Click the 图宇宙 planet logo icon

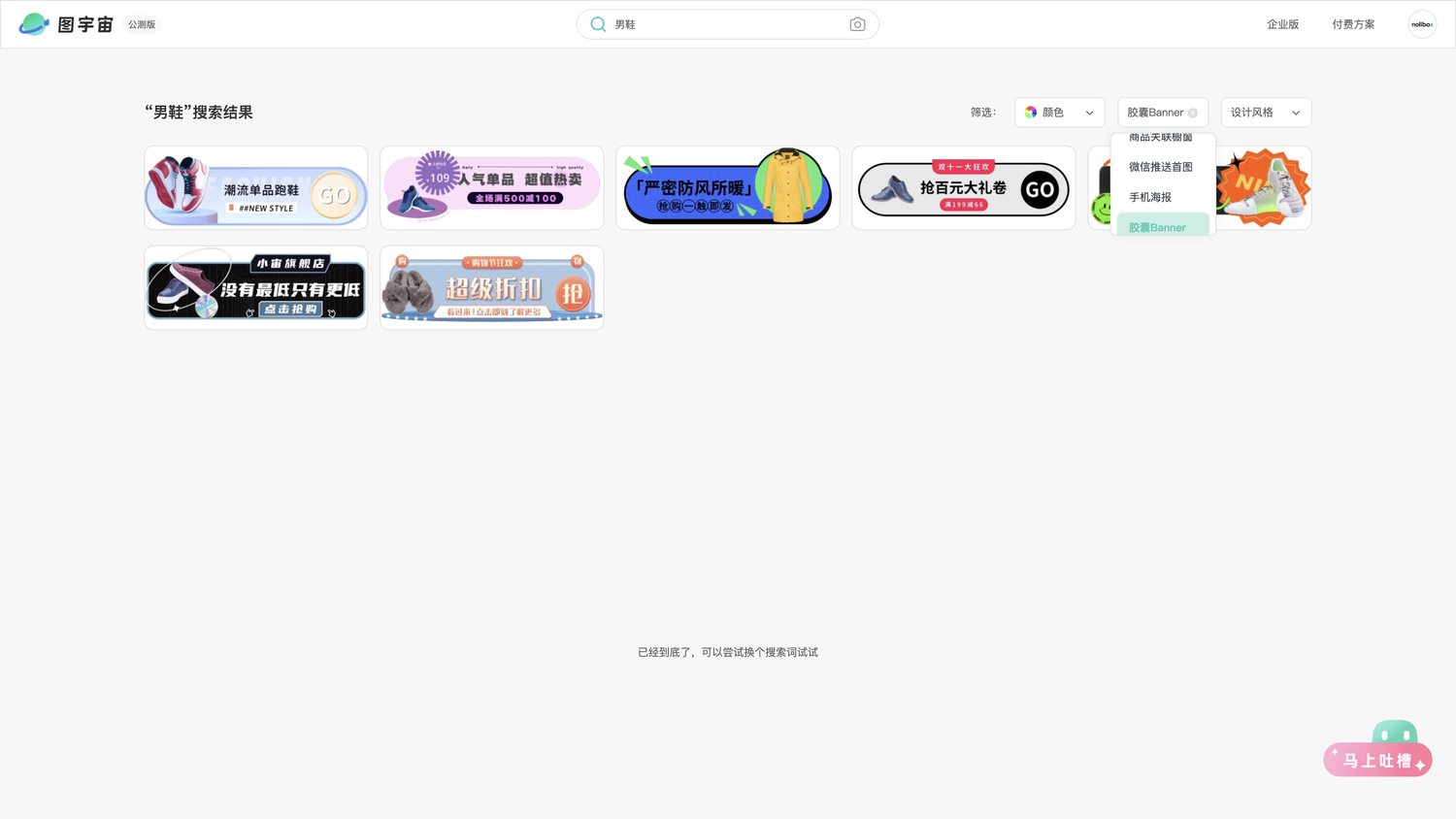click(x=34, y=24)
